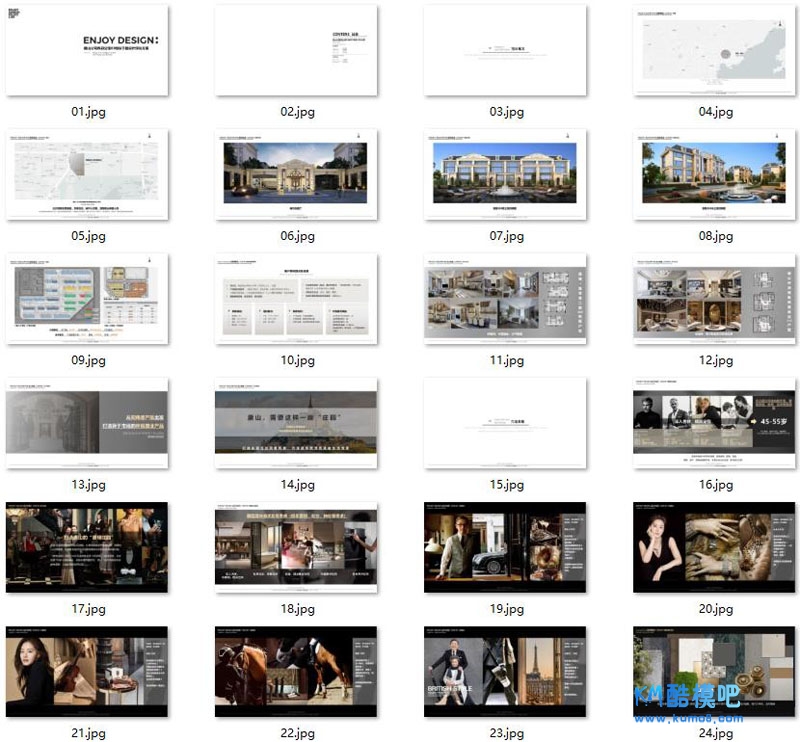Click the 13.jpg filename label

coord(88,485)
